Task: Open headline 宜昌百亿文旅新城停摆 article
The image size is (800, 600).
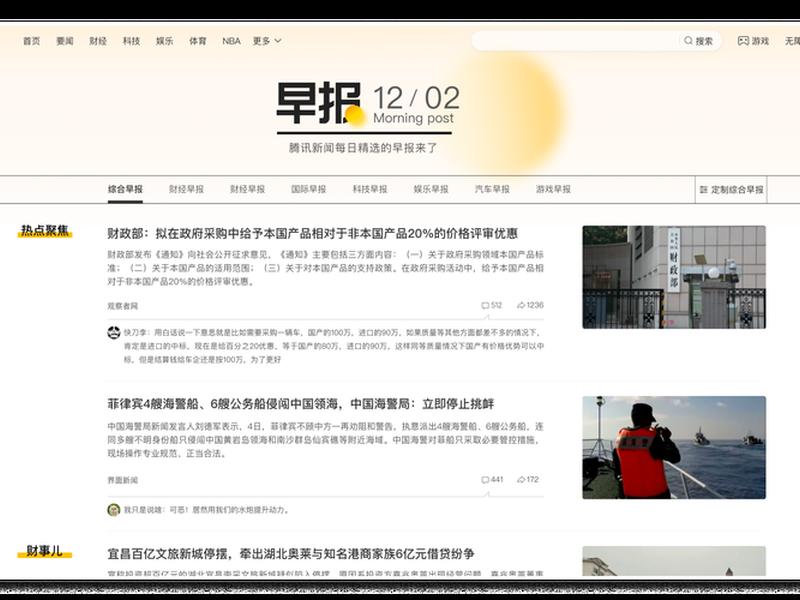Action: coord(291,554)
